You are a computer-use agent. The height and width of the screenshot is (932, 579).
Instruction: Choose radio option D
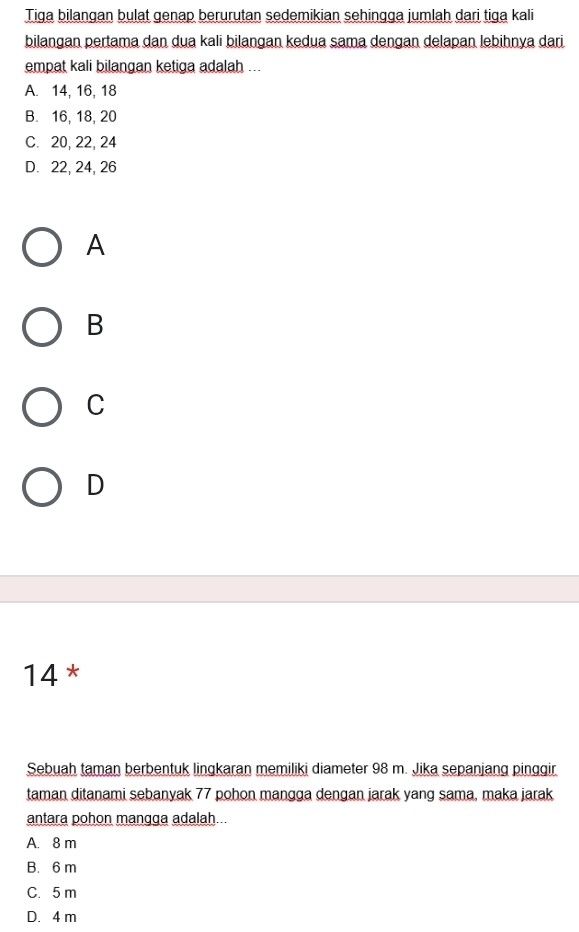point(42,487)
